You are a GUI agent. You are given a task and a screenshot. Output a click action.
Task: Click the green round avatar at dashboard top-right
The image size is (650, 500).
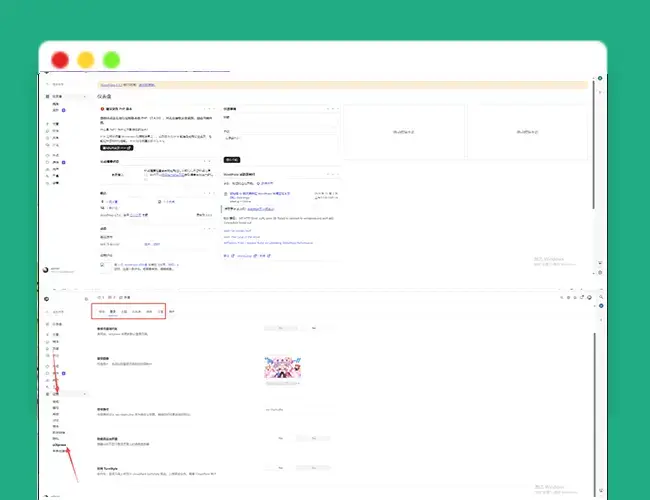[600, 77]
